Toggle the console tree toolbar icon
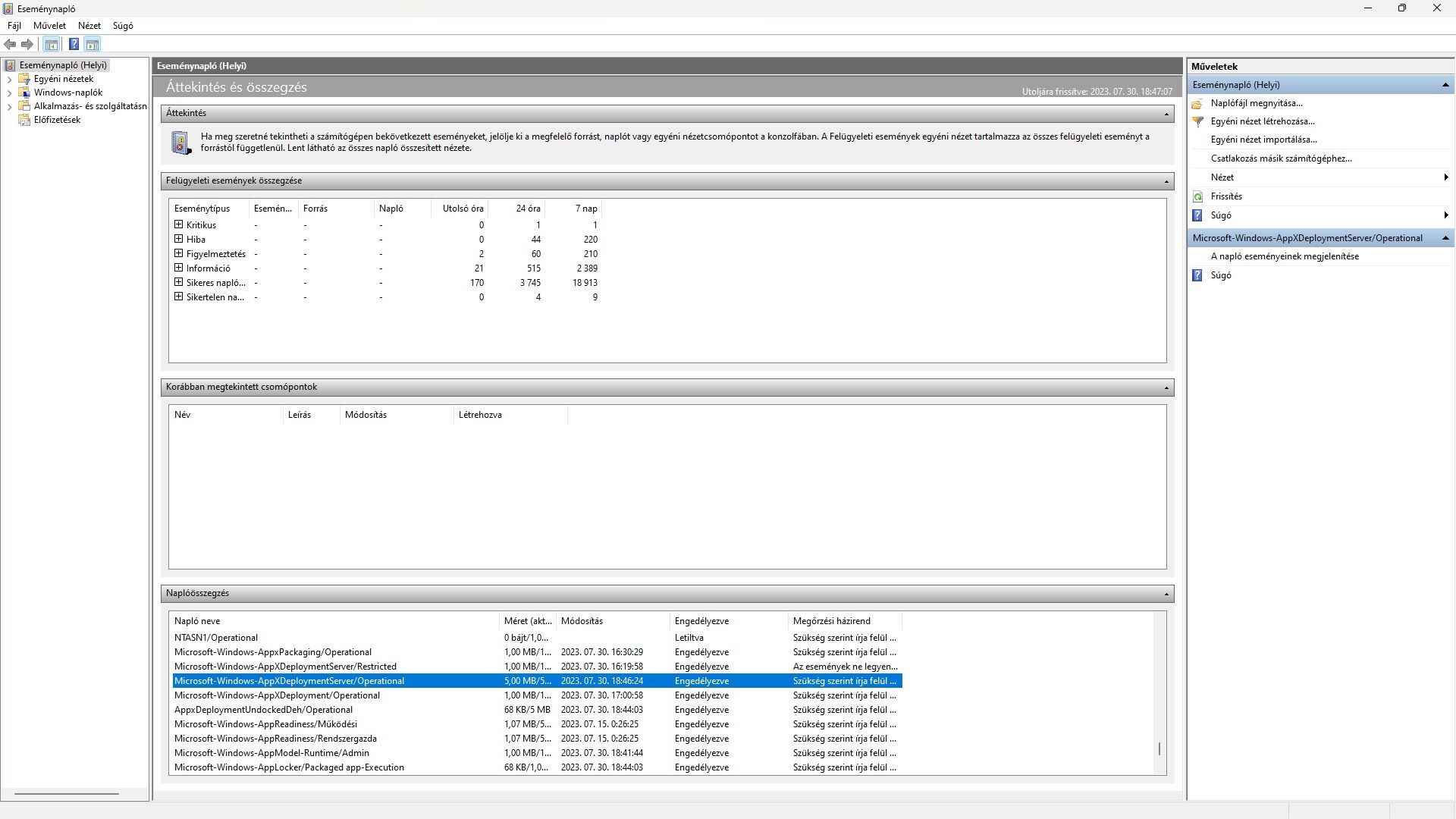 [52, 44]
